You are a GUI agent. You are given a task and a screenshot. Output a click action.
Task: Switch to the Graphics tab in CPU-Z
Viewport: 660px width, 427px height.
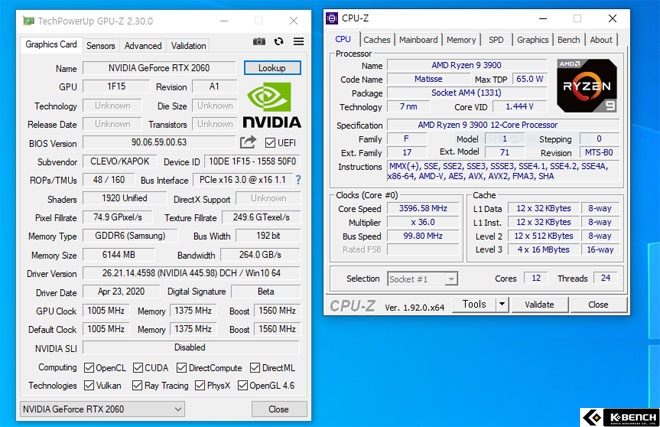[532, 40]
